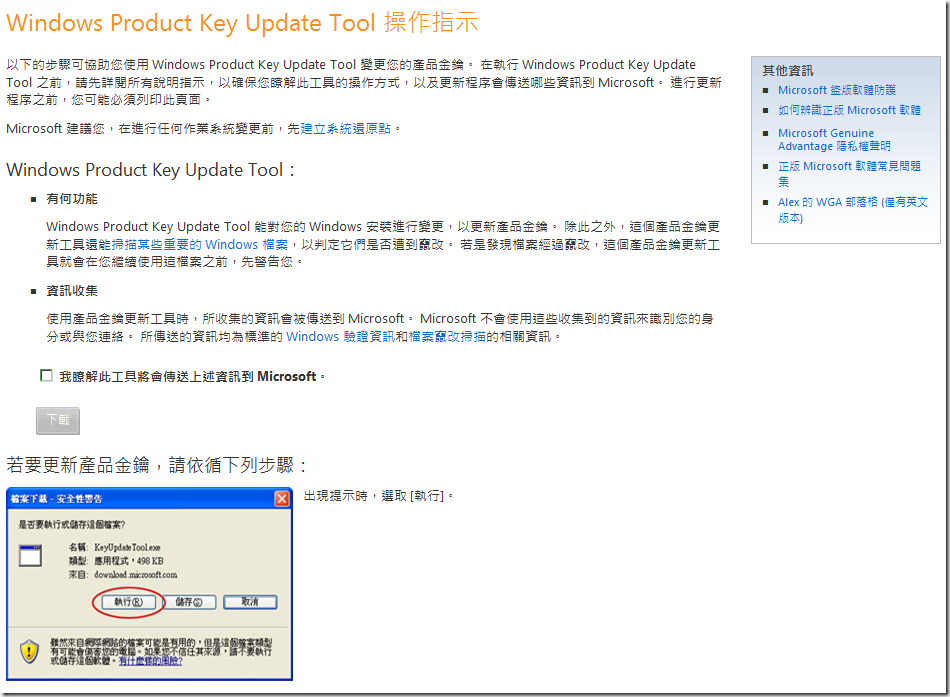Image resolution: width=950 pixels, height=697 pixels.
Task: Click the page title Windows Product Key Update Tool 操作指示
Action: coord(242,23)
